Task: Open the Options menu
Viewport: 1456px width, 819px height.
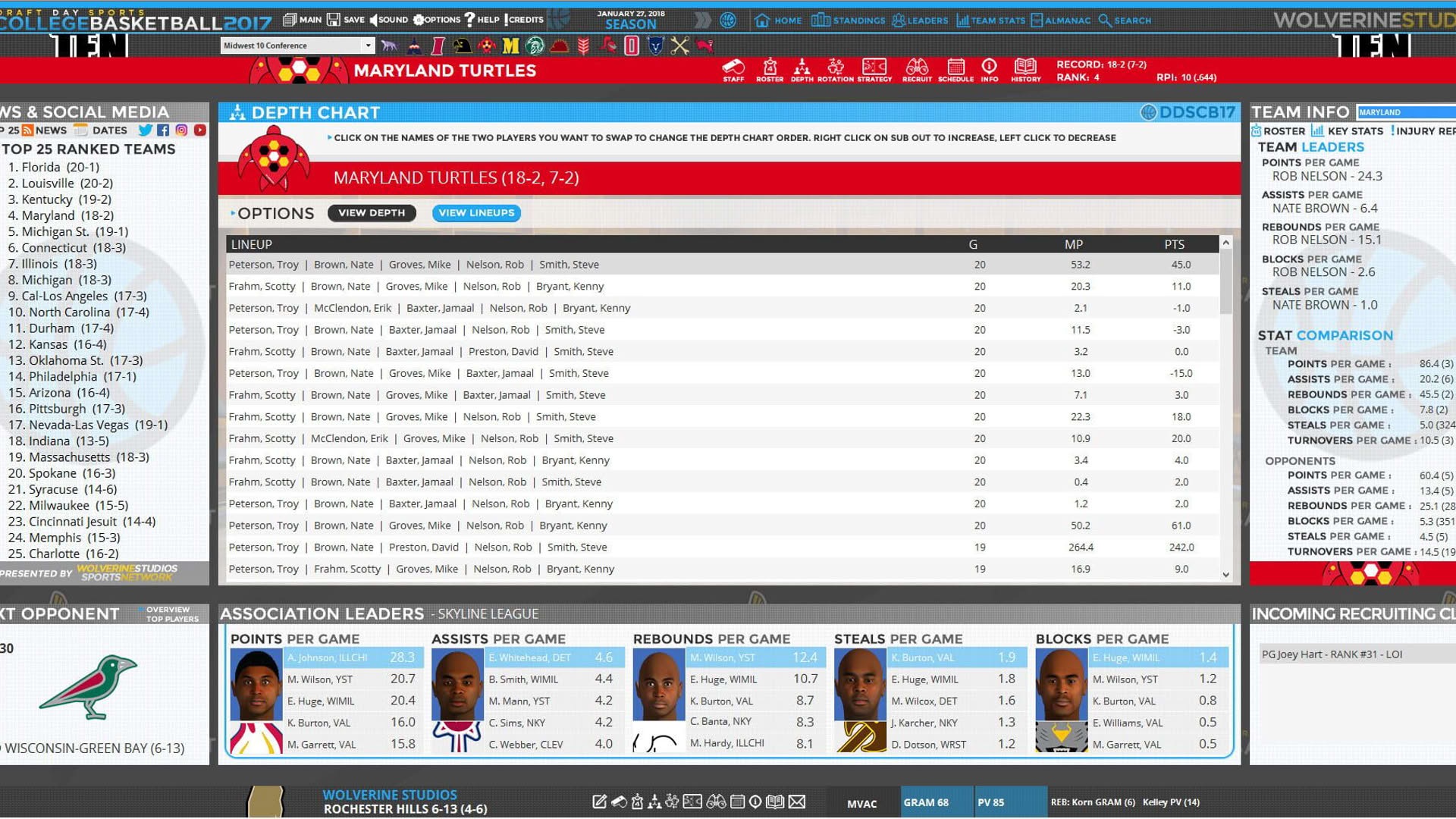Action: click(436, 20)
